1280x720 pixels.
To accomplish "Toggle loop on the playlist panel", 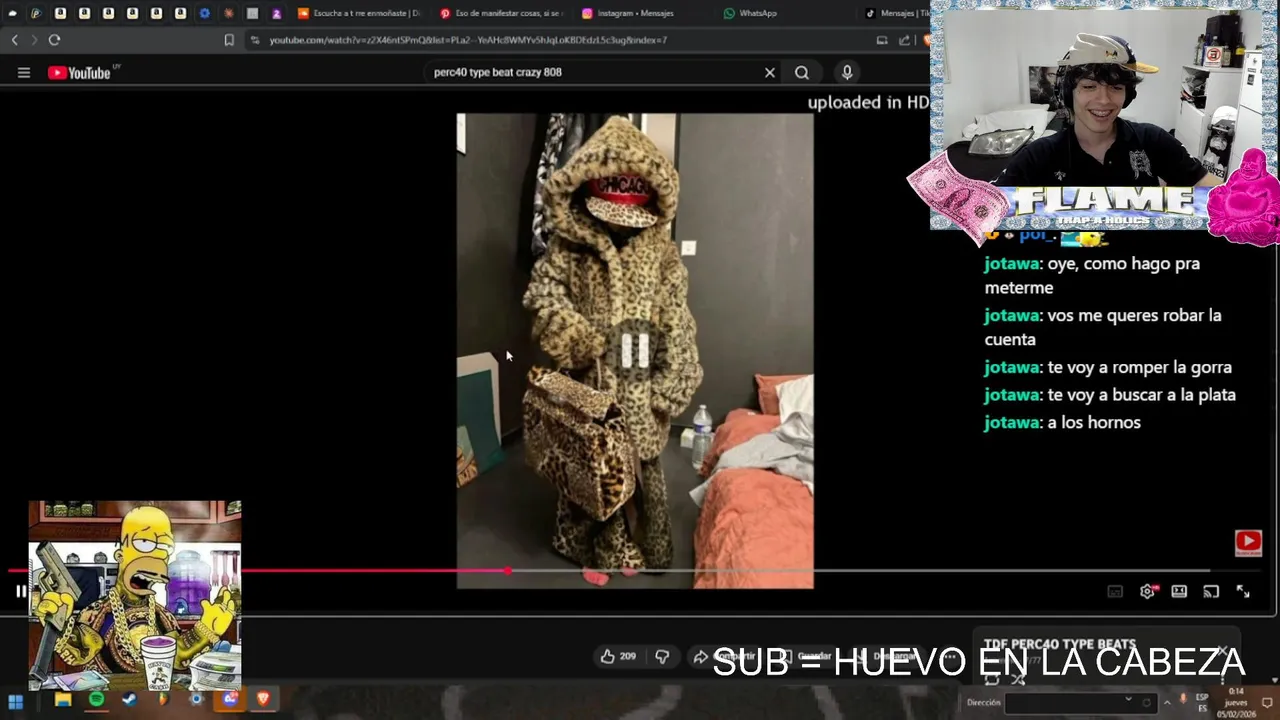I will [992, 679].
